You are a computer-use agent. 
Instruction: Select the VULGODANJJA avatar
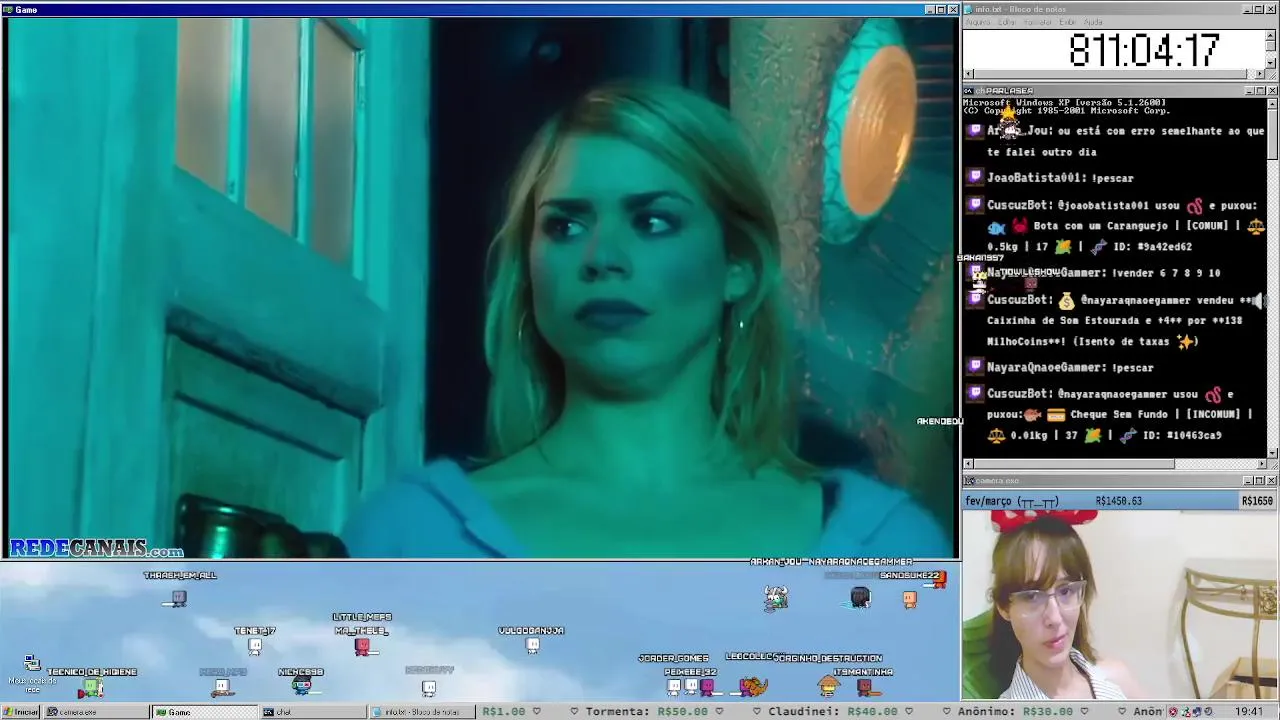coord(532,646)
